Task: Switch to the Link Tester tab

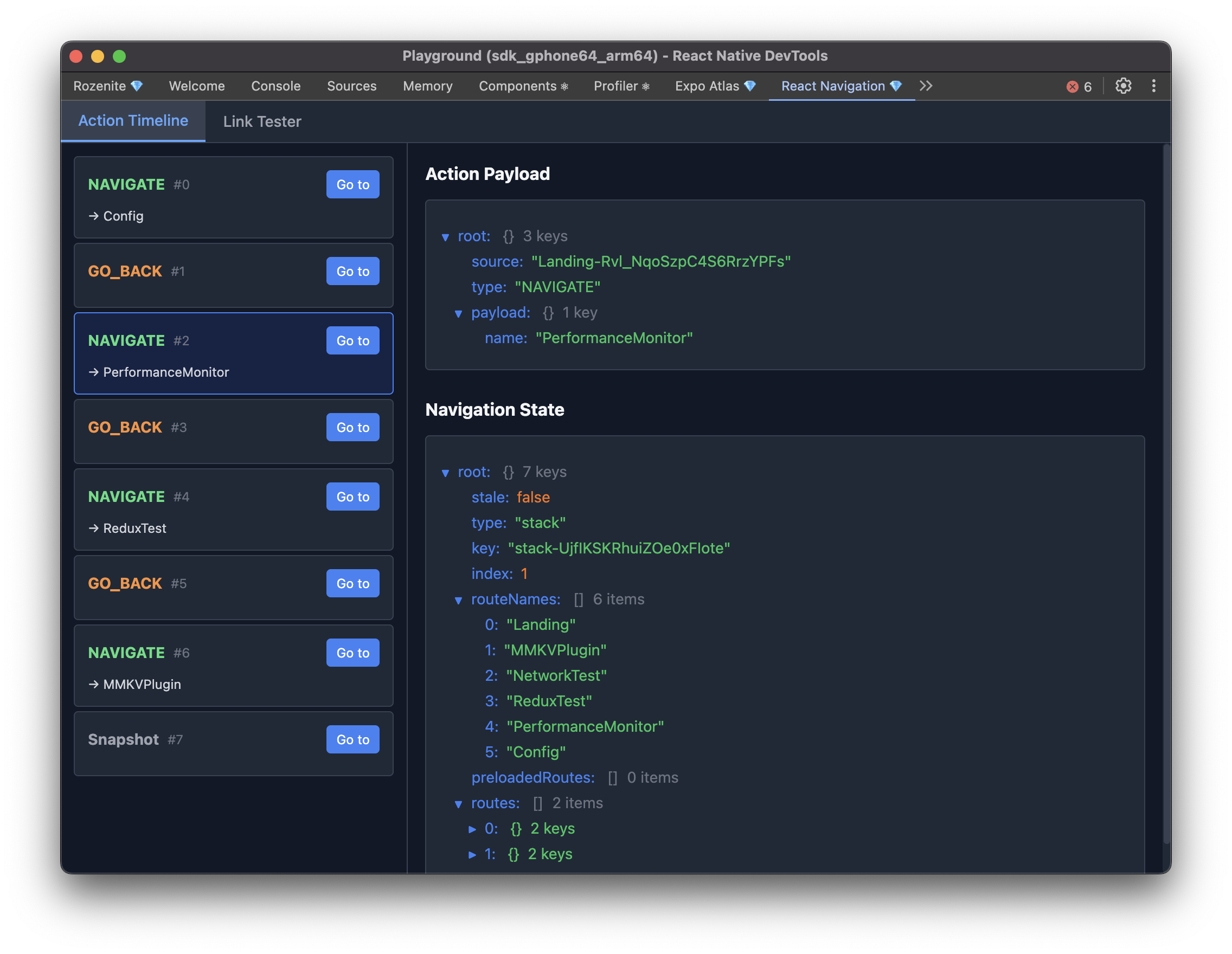Action: pyautogui.click(x=261, y=121)
